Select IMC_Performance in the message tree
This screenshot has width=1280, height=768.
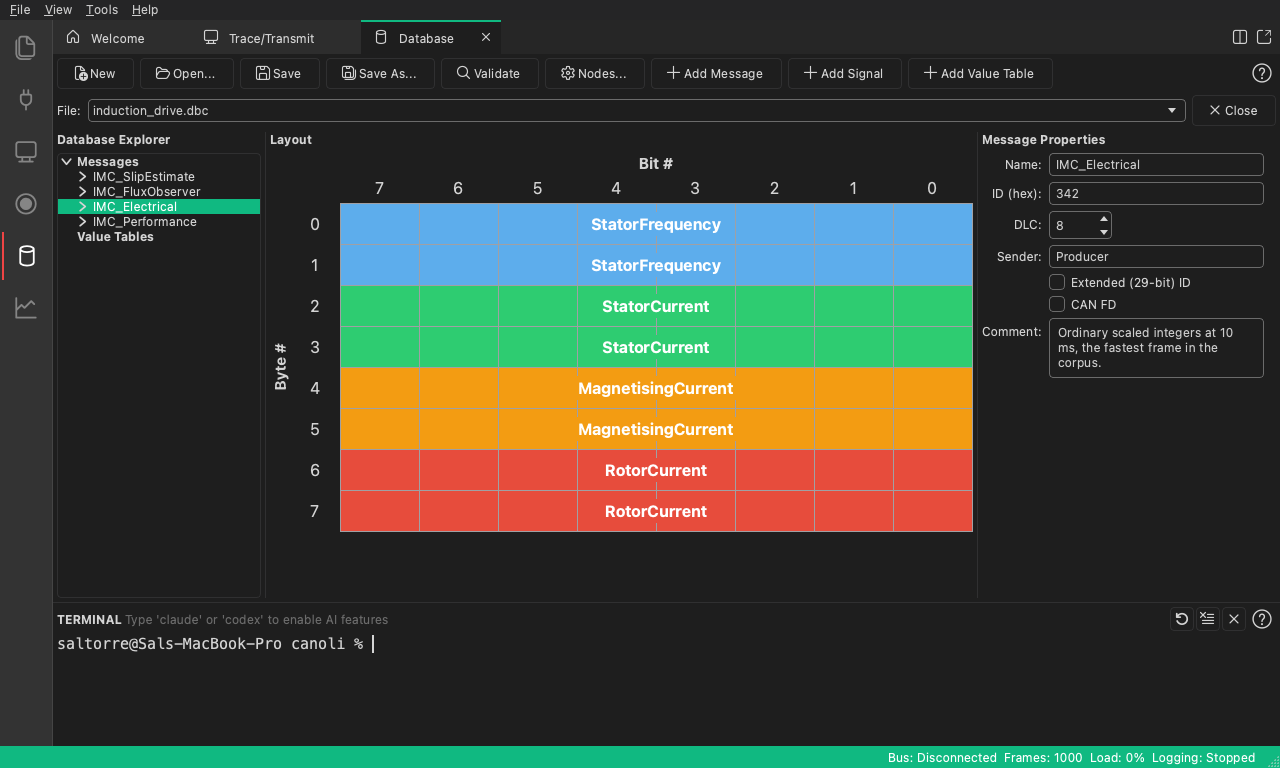(144, 221)
